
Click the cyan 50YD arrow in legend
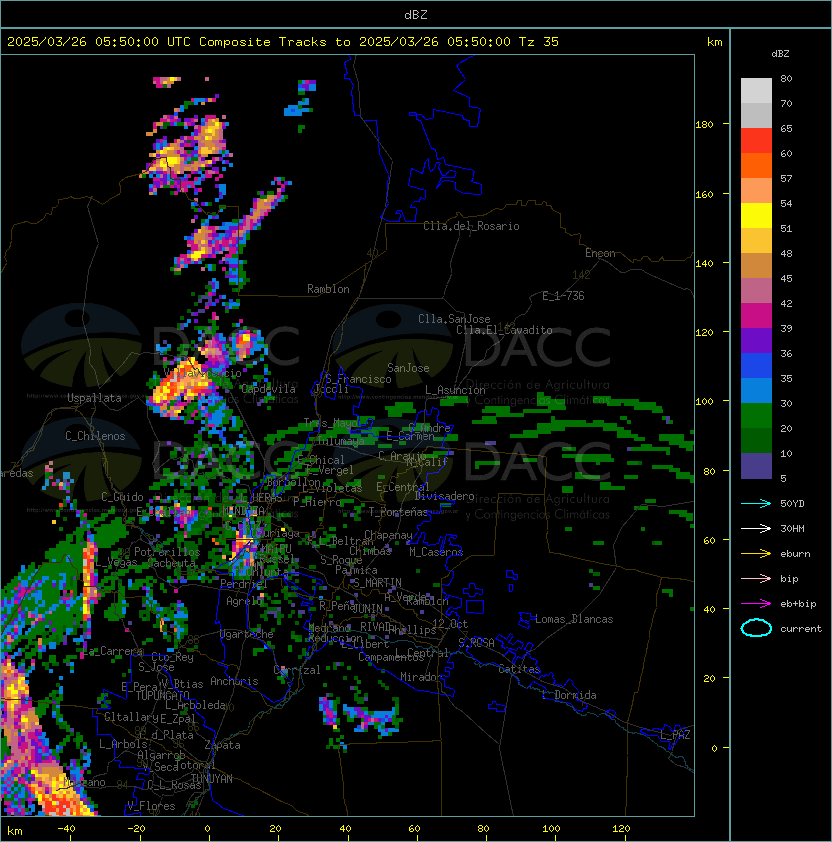coord(756,503)
